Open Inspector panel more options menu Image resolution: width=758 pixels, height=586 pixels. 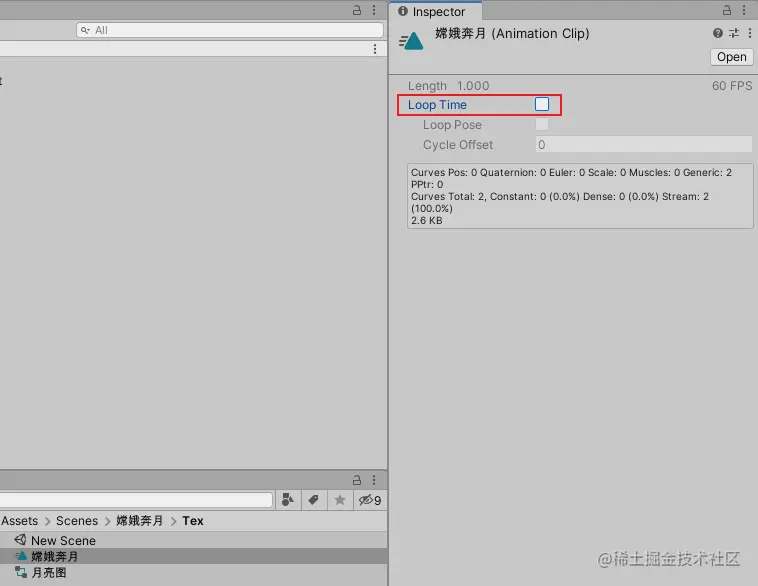click(x=744, y=10)
